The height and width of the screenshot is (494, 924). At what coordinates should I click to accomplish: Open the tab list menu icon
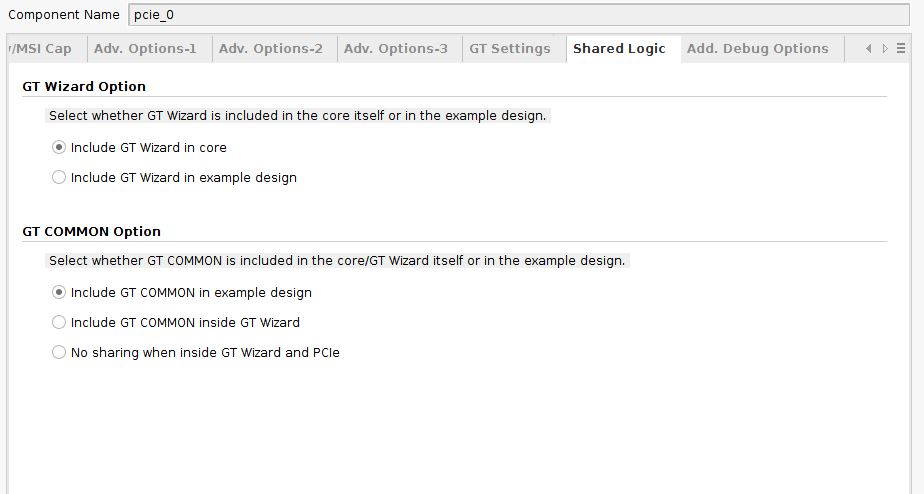pyautogui.click(x=901, y=49)
